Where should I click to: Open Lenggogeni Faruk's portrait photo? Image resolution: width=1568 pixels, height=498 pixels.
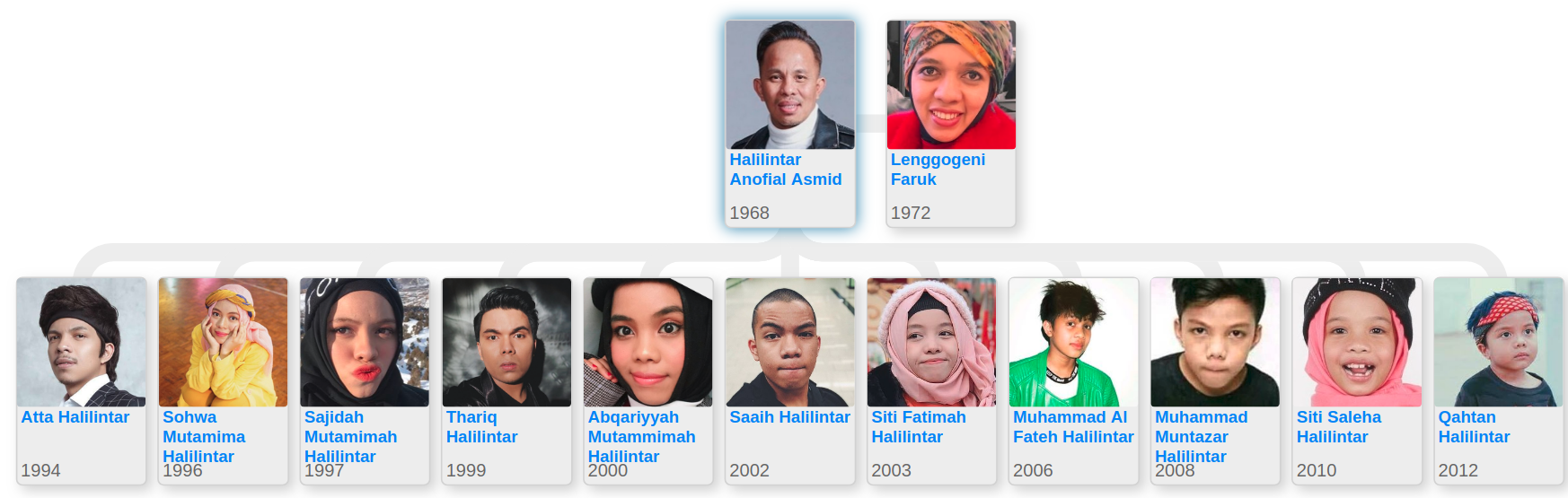click(951, 84)
